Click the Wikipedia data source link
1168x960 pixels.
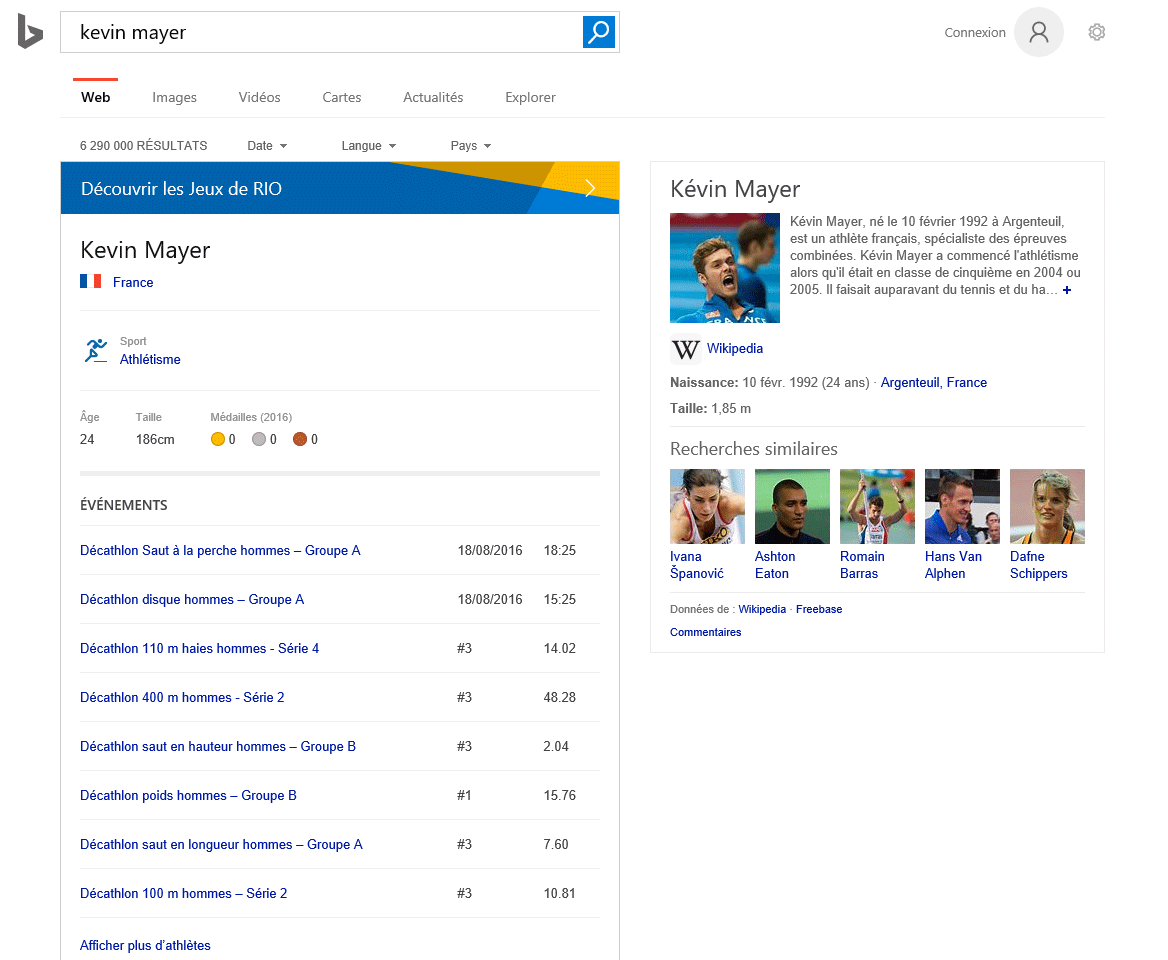(762, 609)
